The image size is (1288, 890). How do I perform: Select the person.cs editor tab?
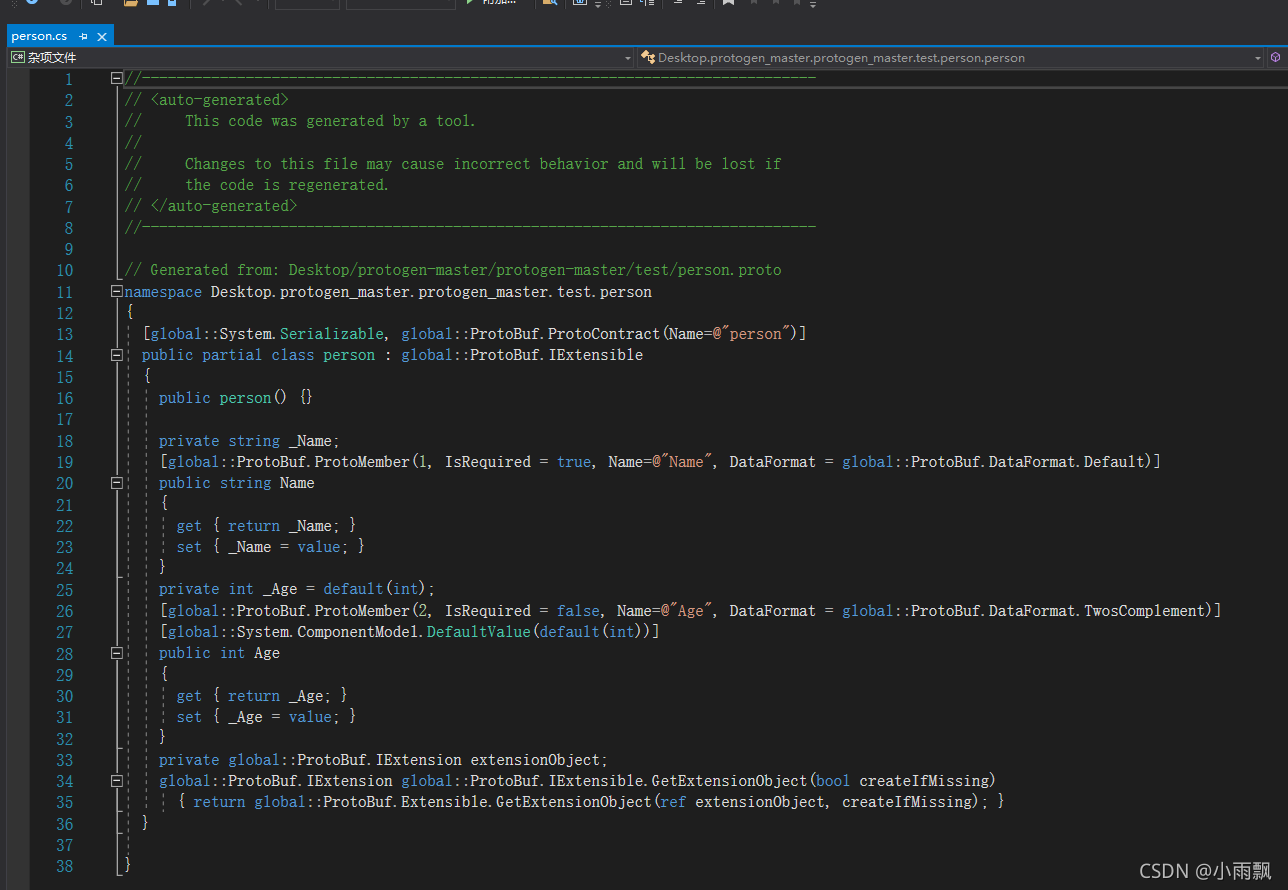38,35
